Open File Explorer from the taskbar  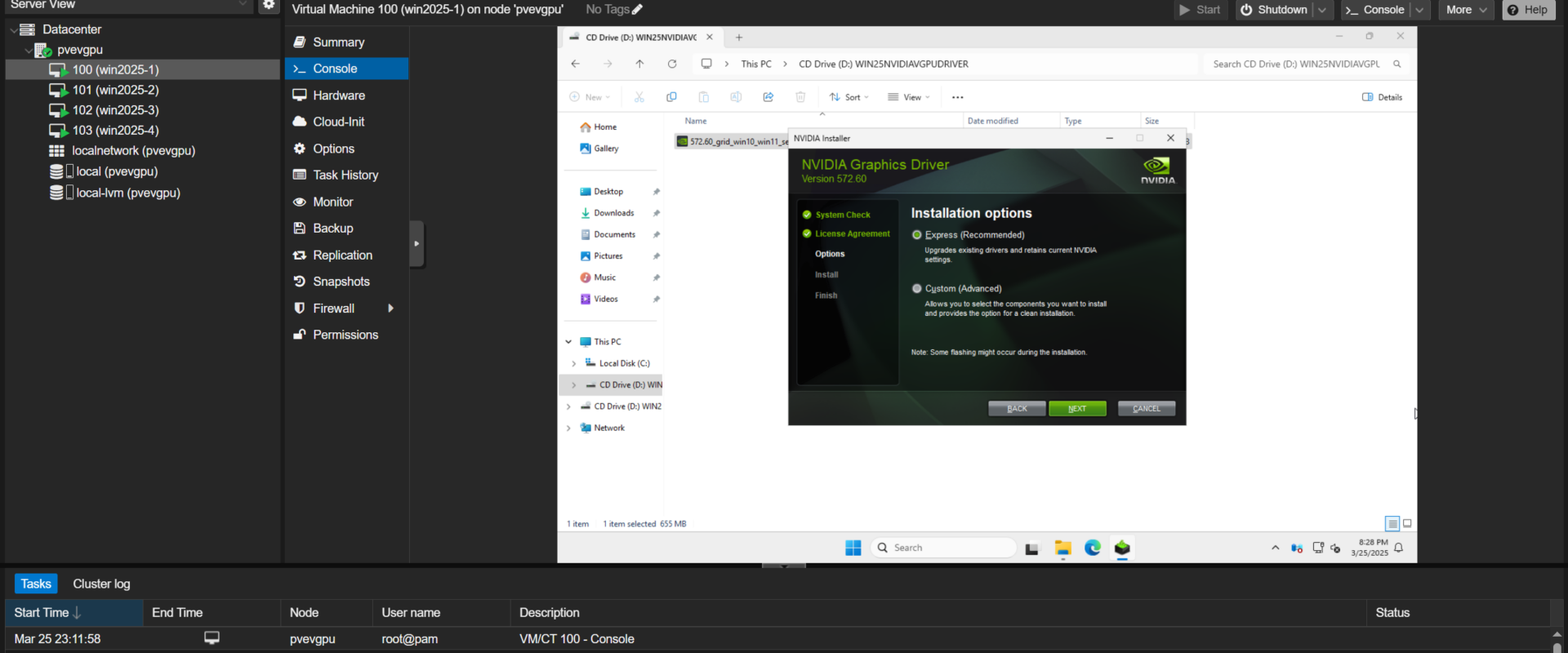click(x=1062, y=548)
